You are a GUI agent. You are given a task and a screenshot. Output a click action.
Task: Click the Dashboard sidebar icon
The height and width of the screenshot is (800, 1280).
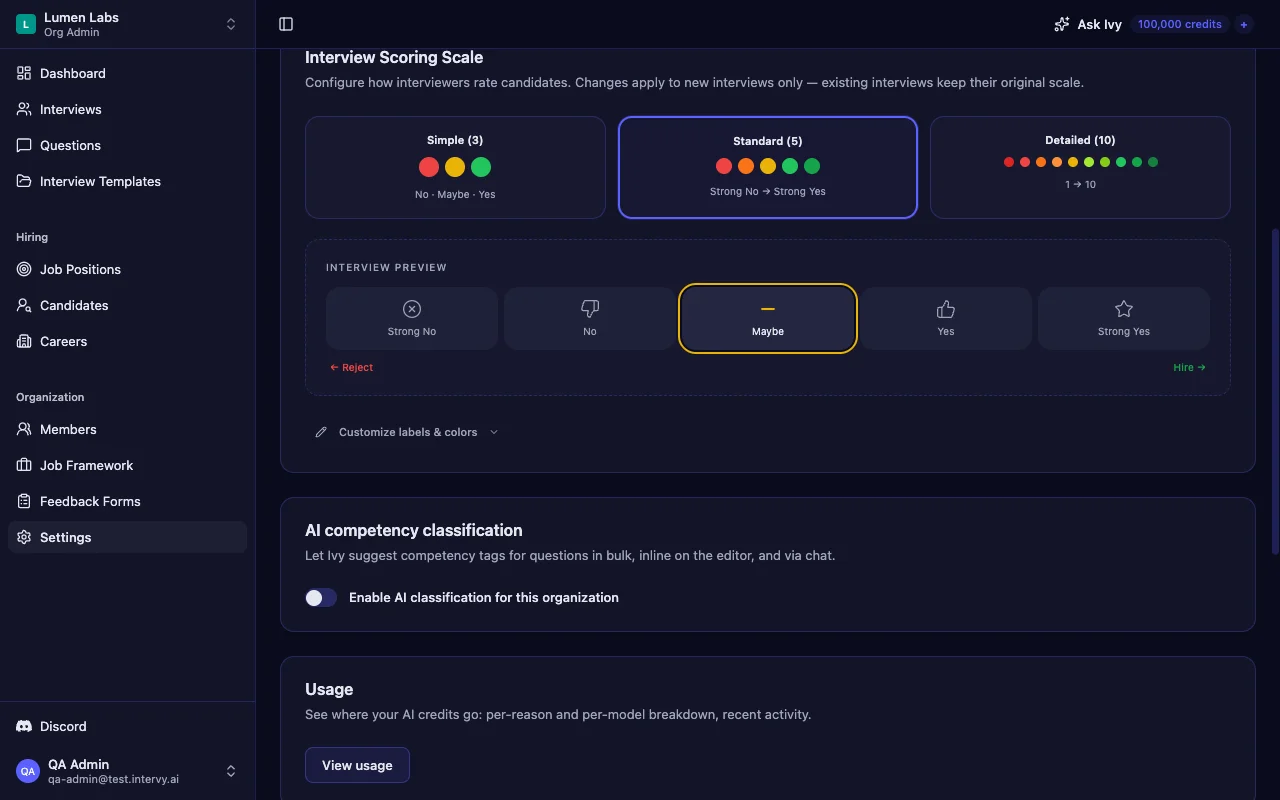coord(24,73)
